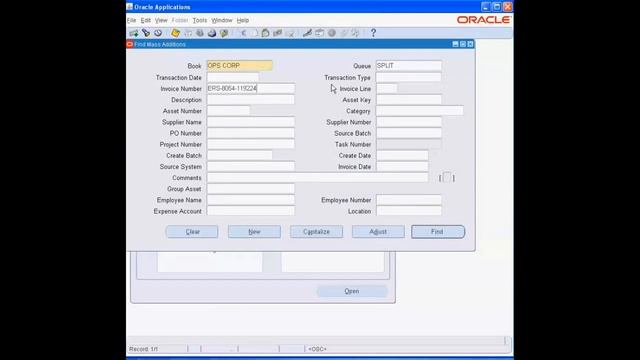
Task: Click the Delete Record toolbar icon
Action: [x=290, y=33]
